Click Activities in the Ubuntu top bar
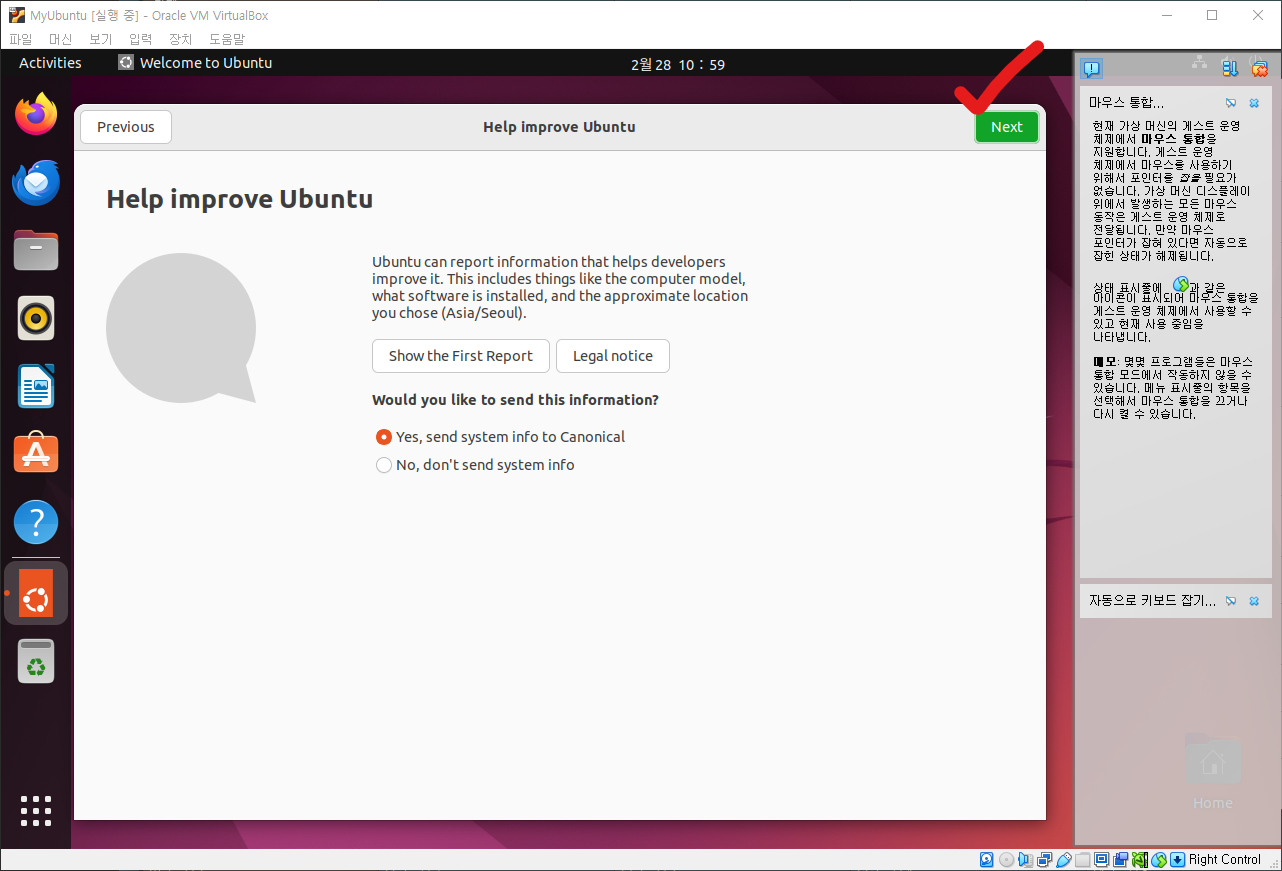Screen dimensions: 1282x871 50,63
